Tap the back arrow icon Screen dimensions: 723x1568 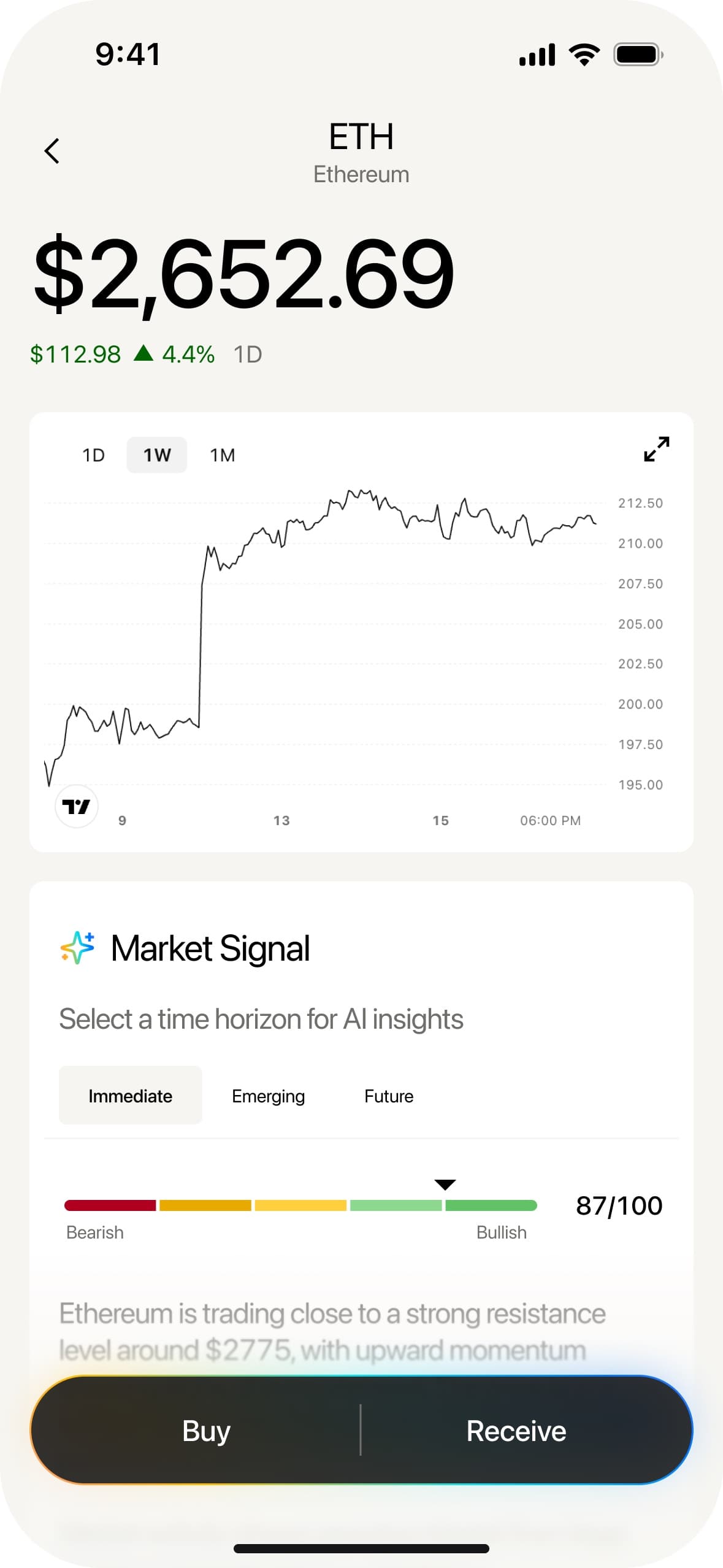pyautogui.click(x=52, y=151)
